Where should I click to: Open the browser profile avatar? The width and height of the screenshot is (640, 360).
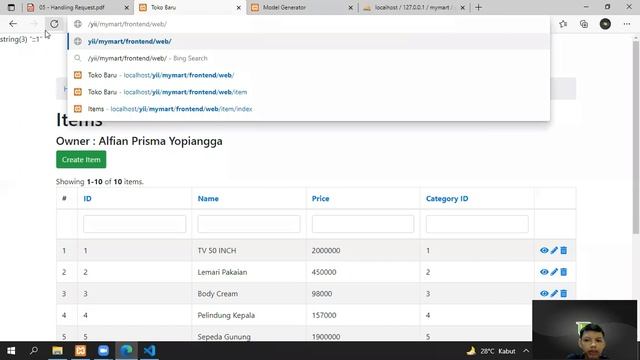coord(605,24)
